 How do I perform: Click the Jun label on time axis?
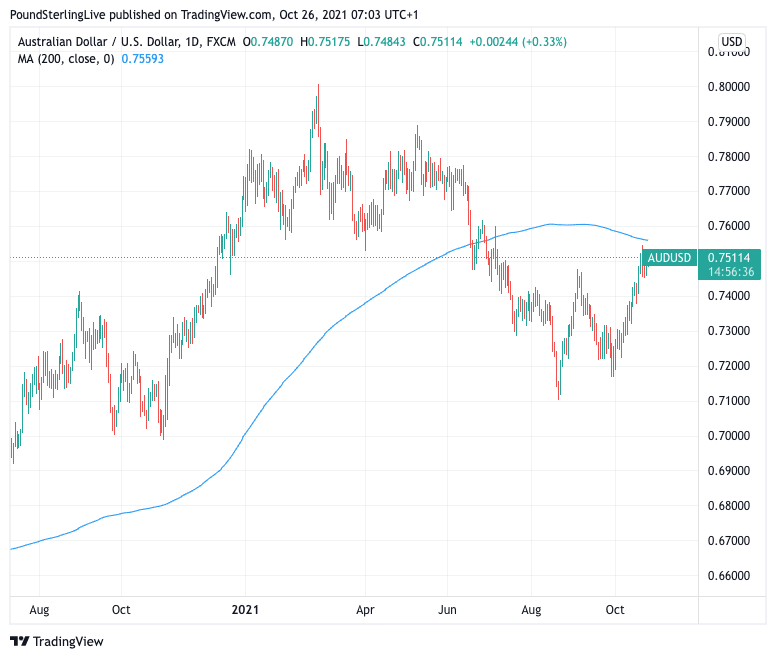pyautogui.click(x=448, y=608)
